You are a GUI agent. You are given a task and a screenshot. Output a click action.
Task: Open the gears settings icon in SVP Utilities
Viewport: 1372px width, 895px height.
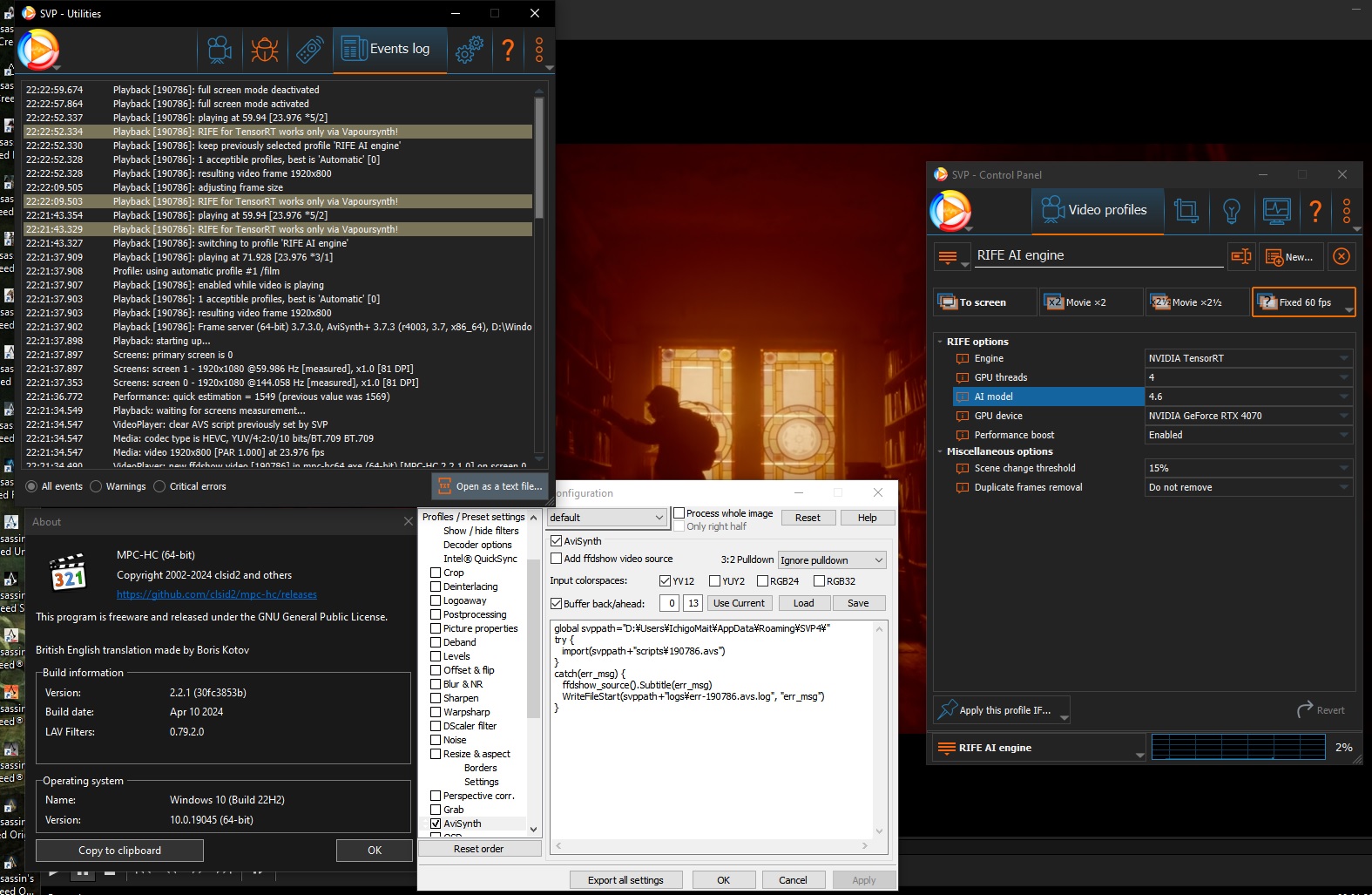tap(469, 50)
